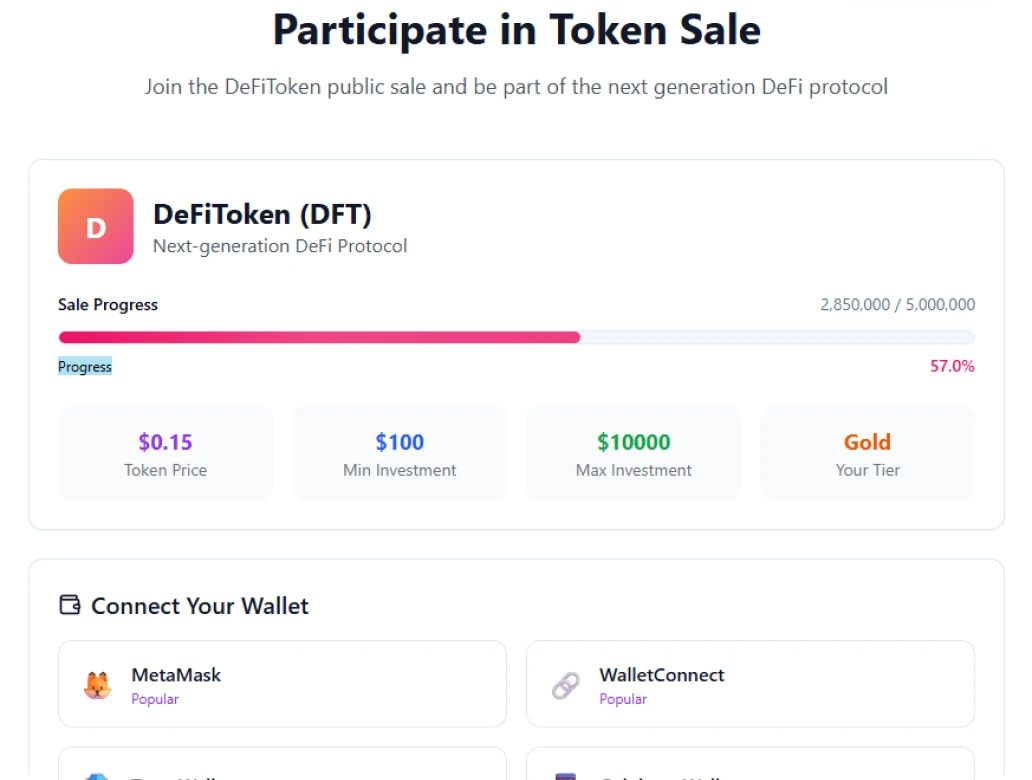The height and width of the screenshot is (780, 1032).
Task: Click the highlighted Progress label
Action: coord(84,366)
